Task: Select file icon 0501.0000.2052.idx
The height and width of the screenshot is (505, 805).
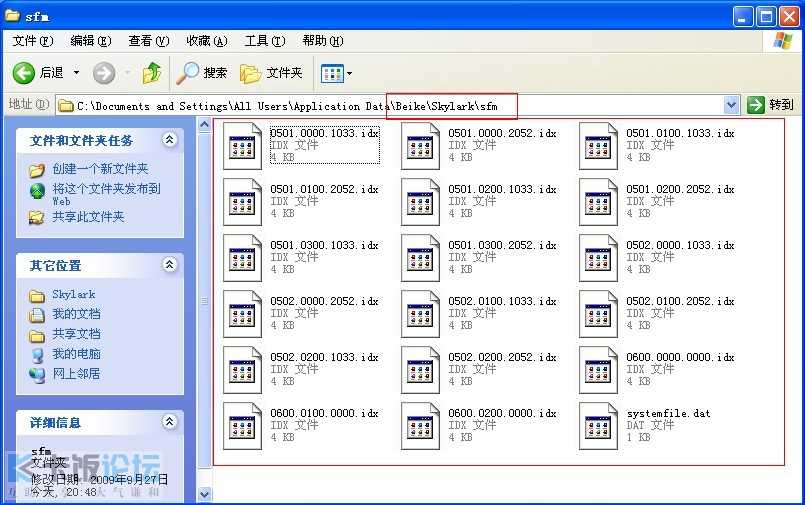Action: point(420,146)
